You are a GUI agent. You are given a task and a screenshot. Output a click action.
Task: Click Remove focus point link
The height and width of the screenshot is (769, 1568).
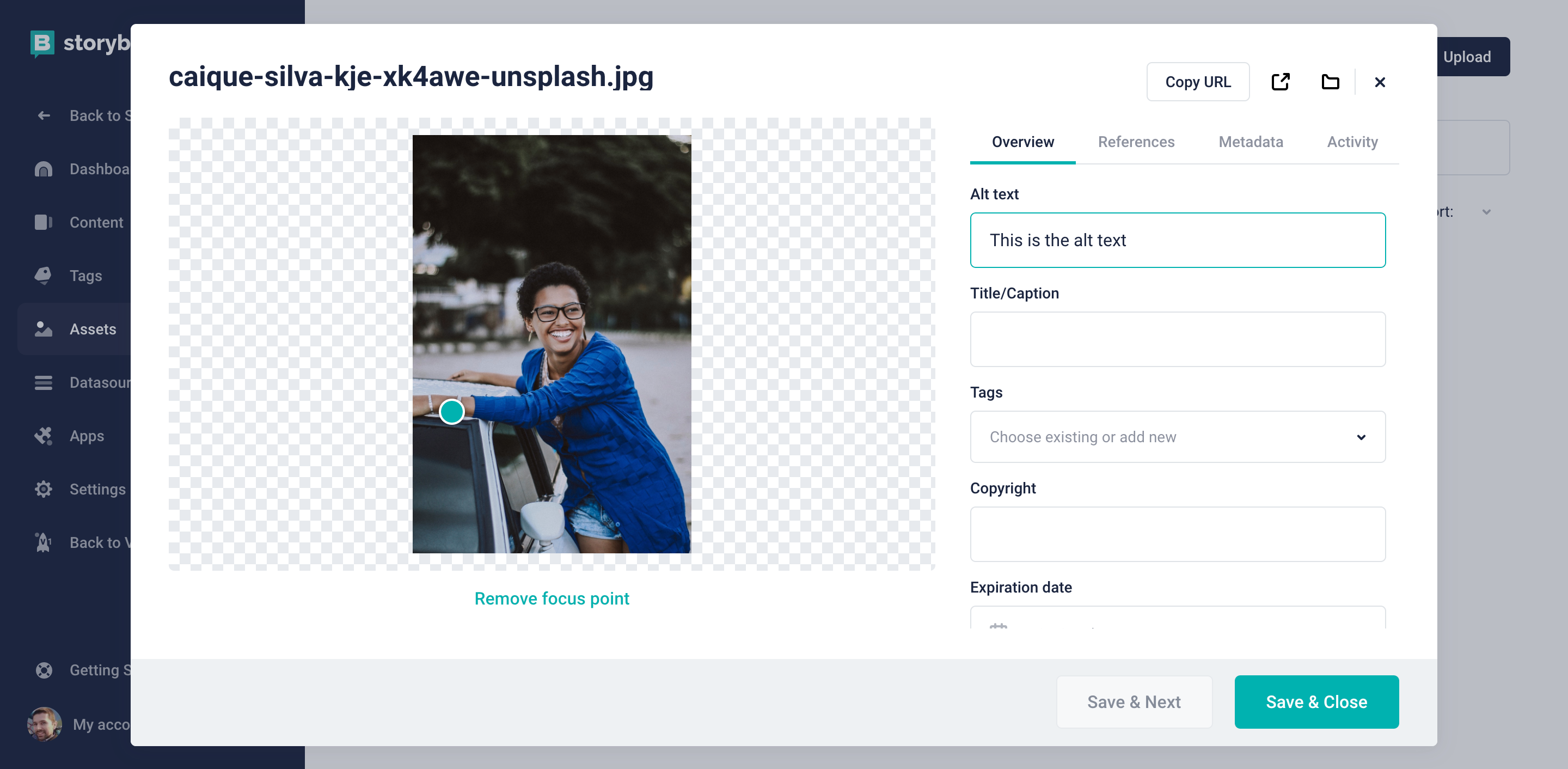coord(552,599)
